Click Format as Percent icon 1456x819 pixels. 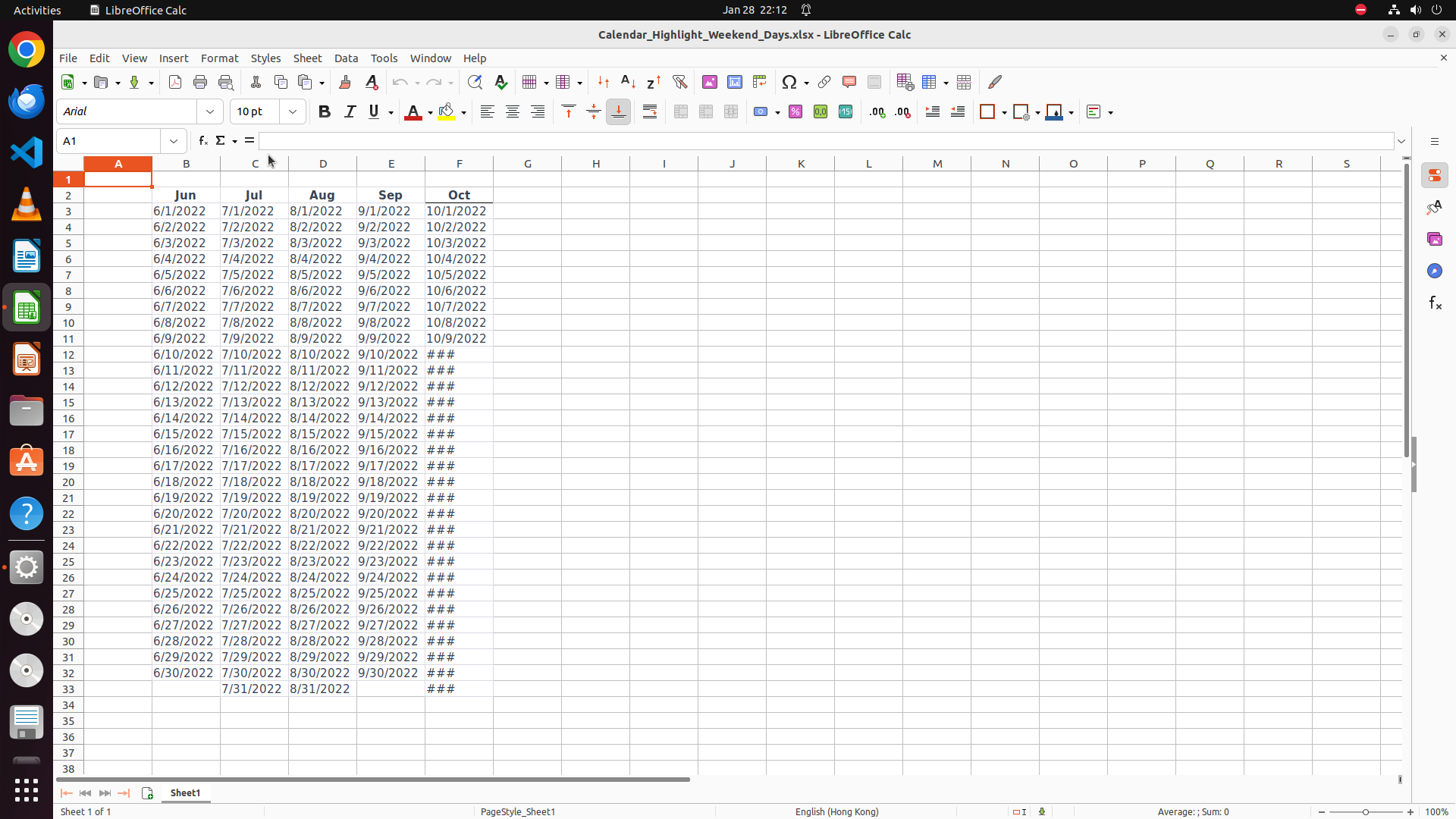[x=795, y=112]
